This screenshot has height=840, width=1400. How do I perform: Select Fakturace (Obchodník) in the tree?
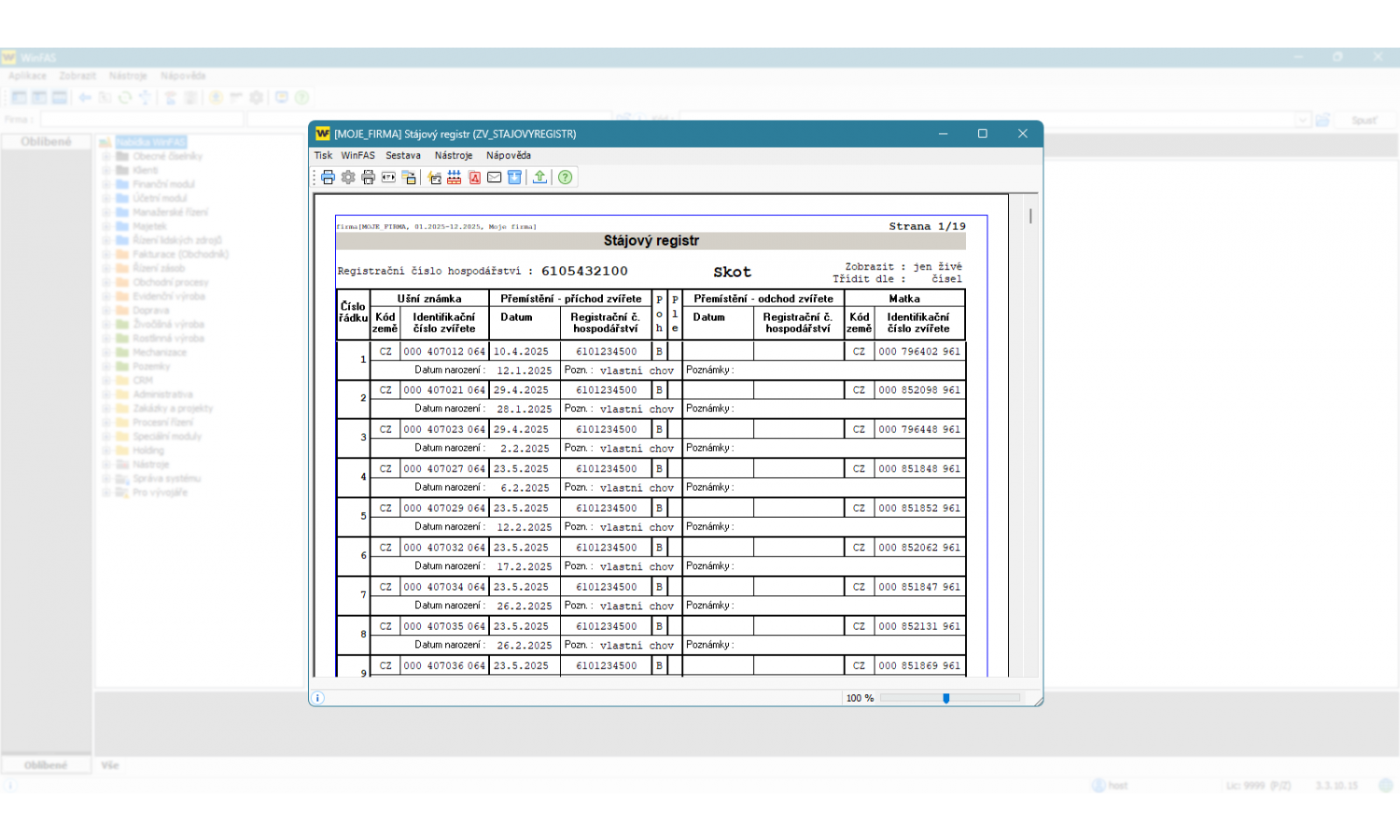pos(180,254)
